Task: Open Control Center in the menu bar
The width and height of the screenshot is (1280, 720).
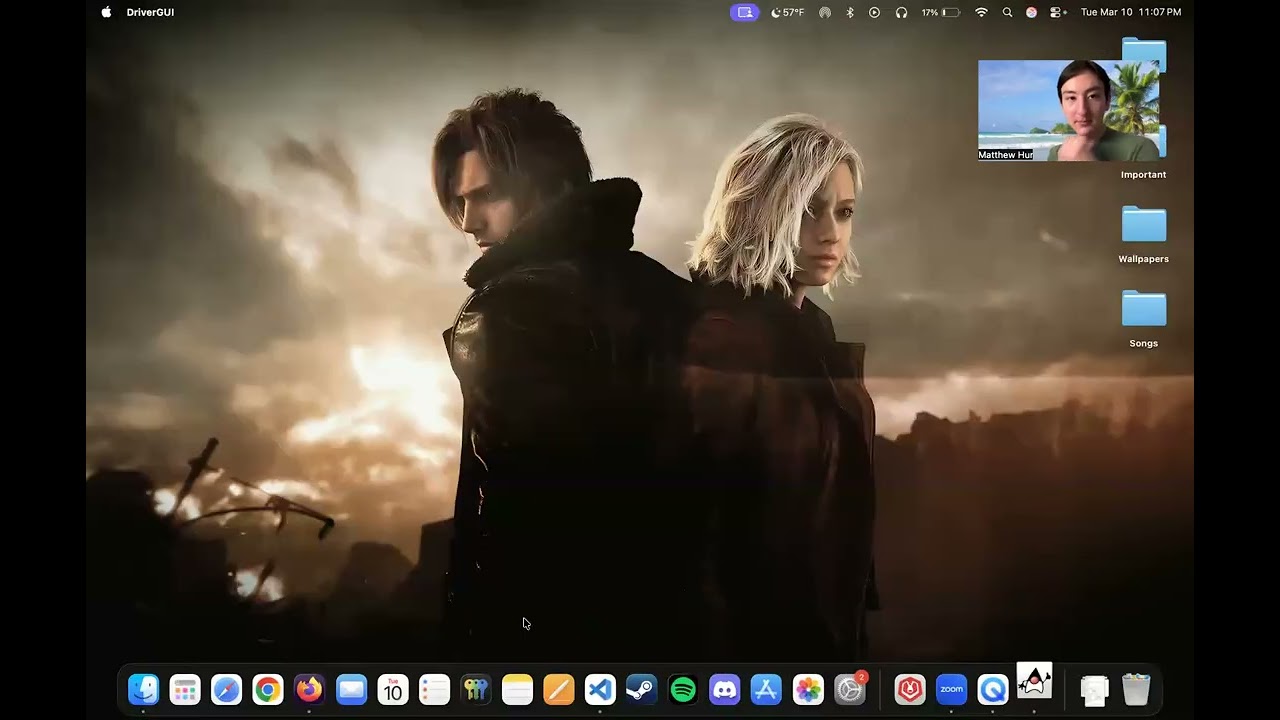Action: (1059, 12)
